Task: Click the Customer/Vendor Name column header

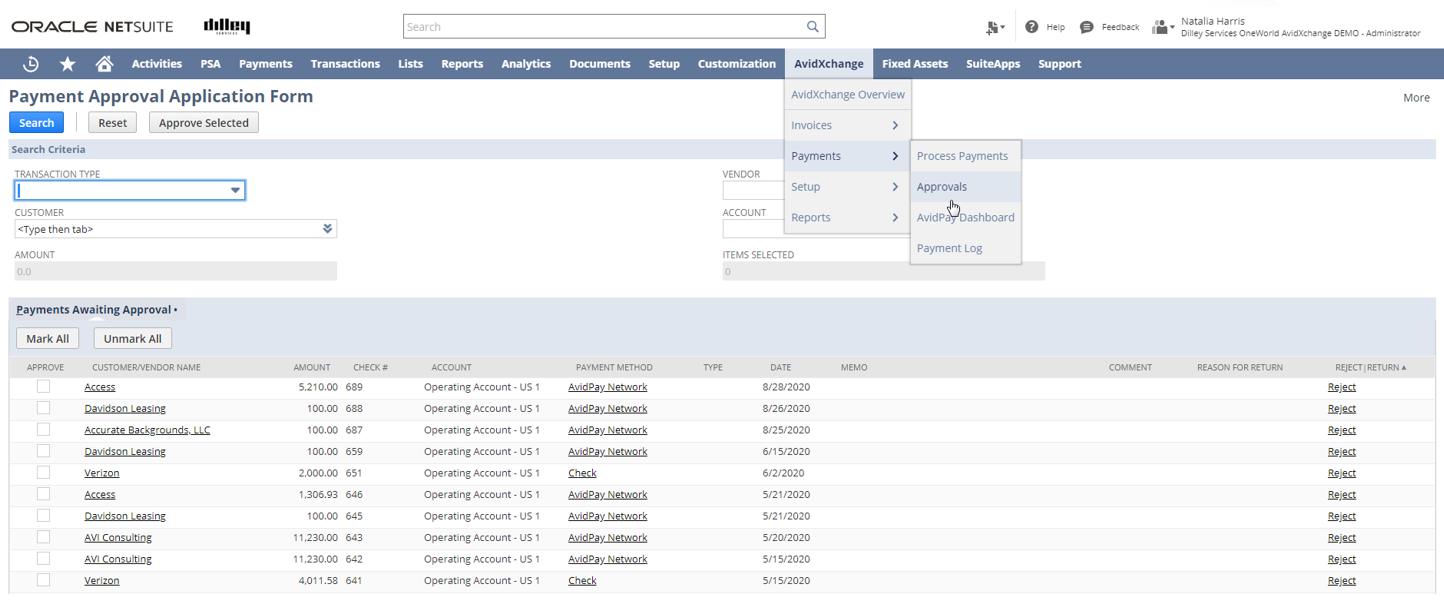Action: pos(146,368)
